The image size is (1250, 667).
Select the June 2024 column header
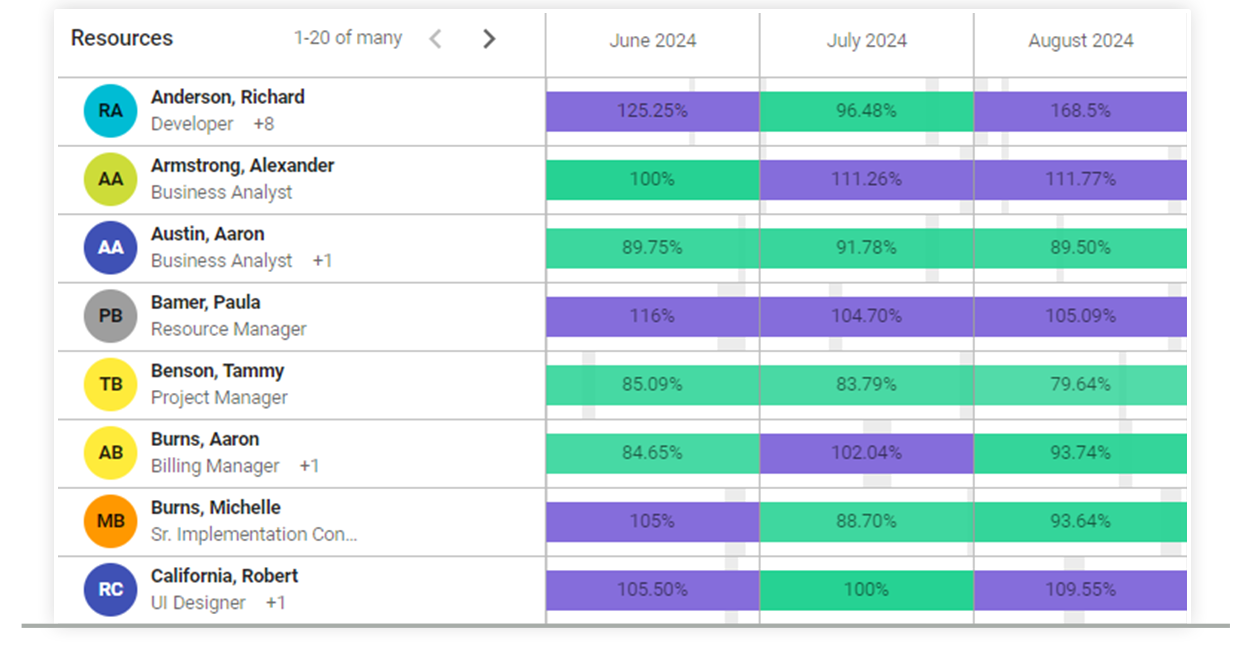652,41
